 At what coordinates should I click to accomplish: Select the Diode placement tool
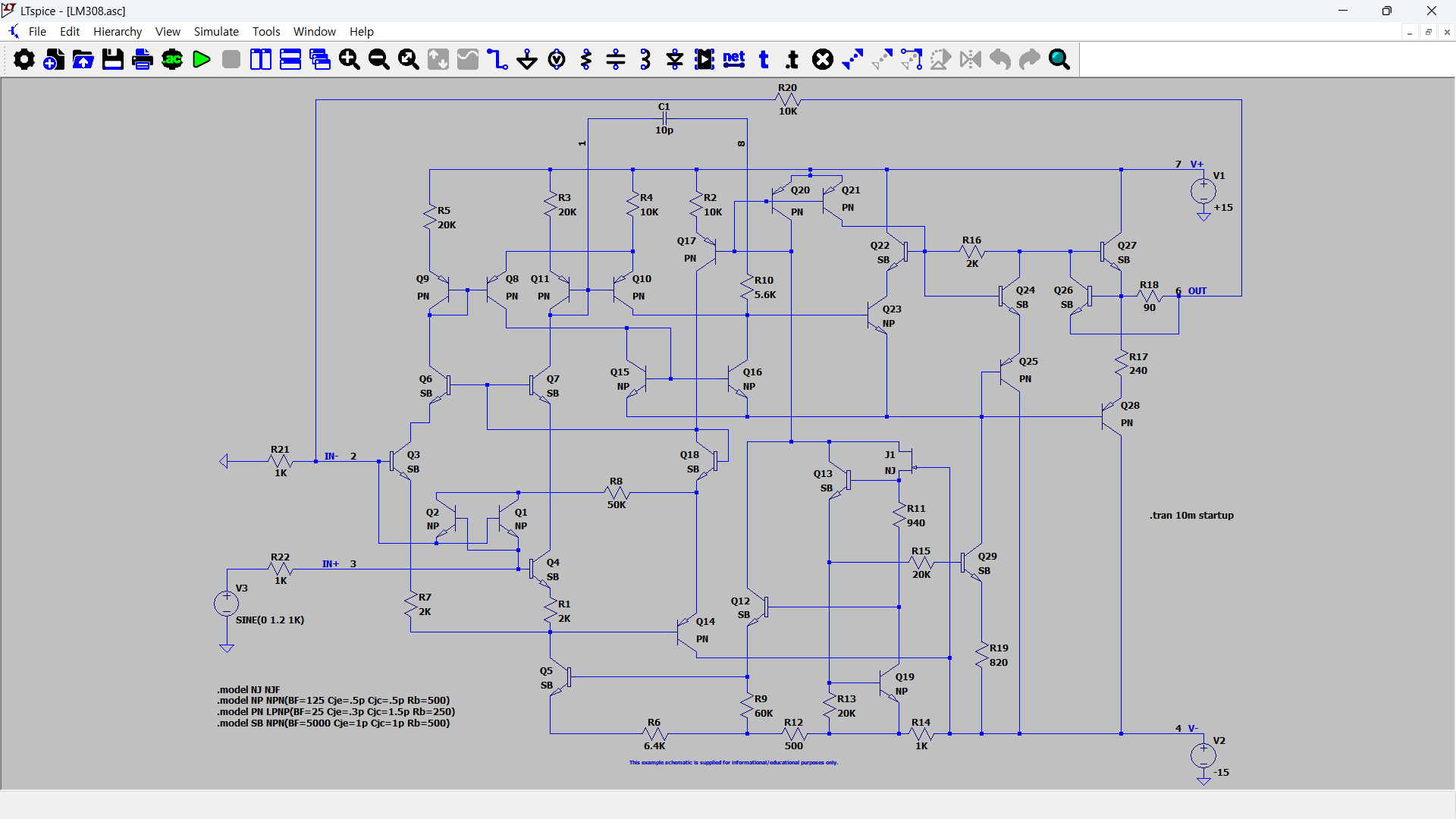coord(675,59)
